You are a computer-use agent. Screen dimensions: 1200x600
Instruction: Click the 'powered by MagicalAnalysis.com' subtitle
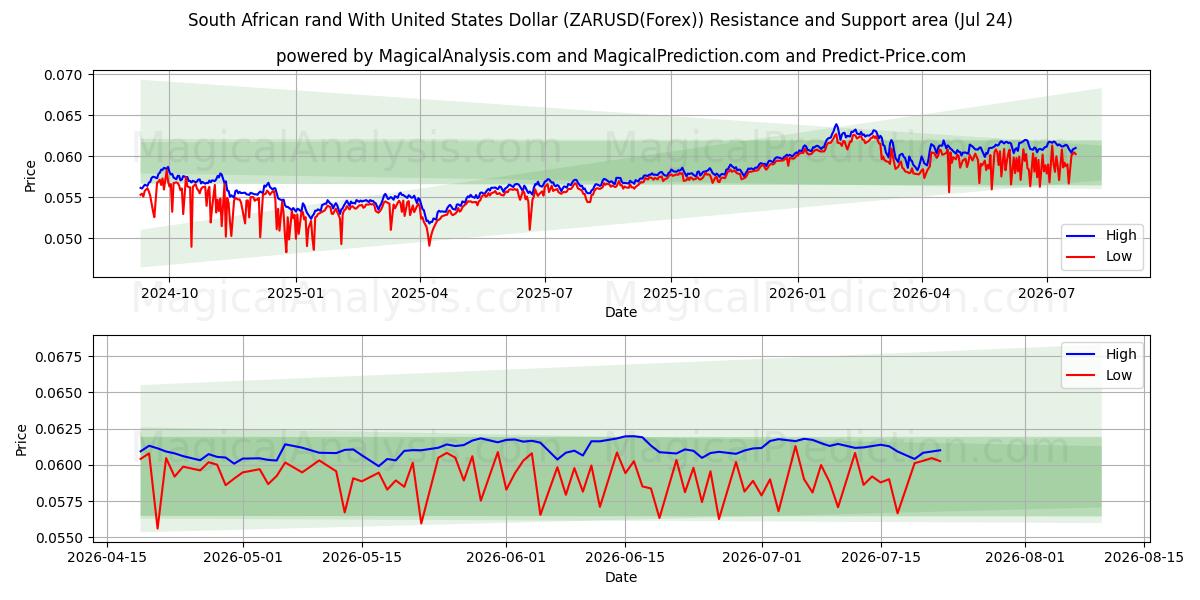(621, 56)
